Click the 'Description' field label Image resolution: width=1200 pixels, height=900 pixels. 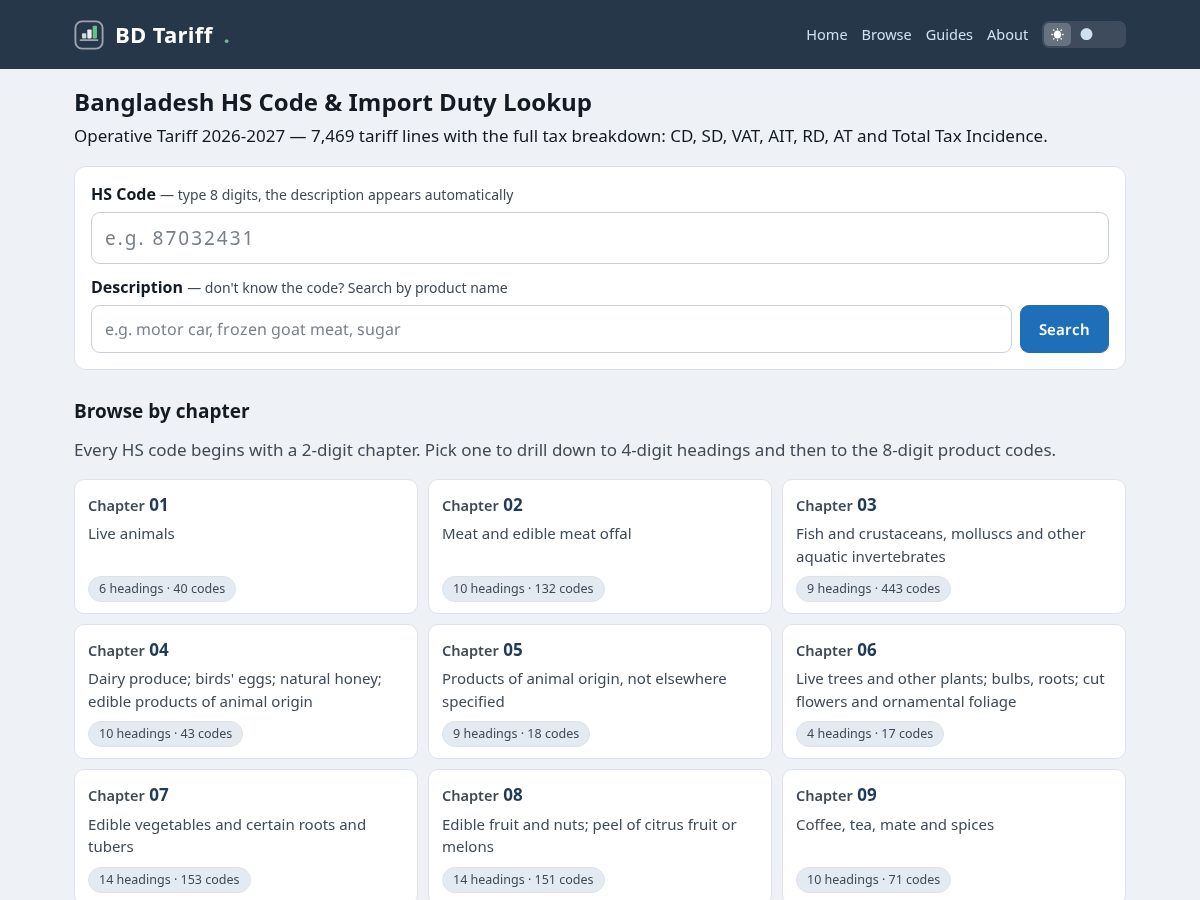pyautogui.click(x=137, y=287)
